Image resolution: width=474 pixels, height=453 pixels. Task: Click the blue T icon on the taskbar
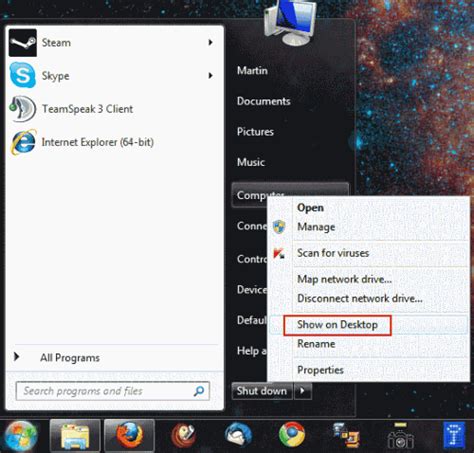point(455,435)
